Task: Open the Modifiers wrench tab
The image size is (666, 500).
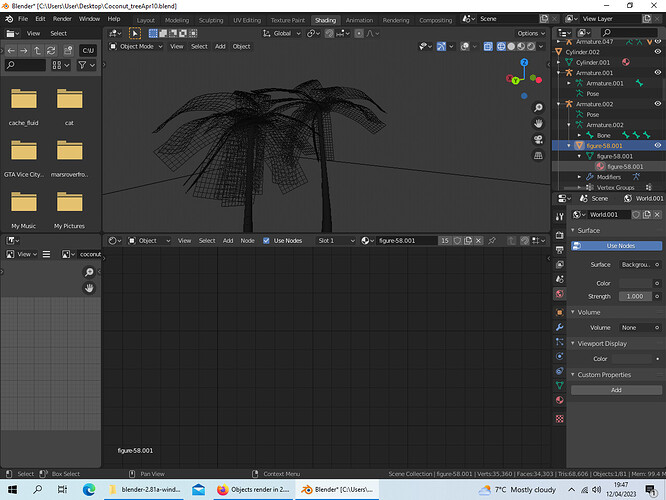Action: click(559, 327)
